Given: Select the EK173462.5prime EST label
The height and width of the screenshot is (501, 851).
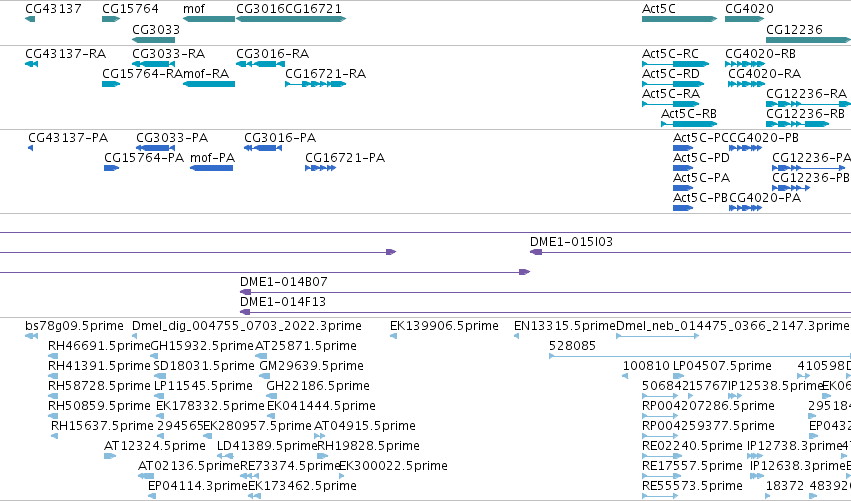Looking at the screenshot, I should click(302, 486).
